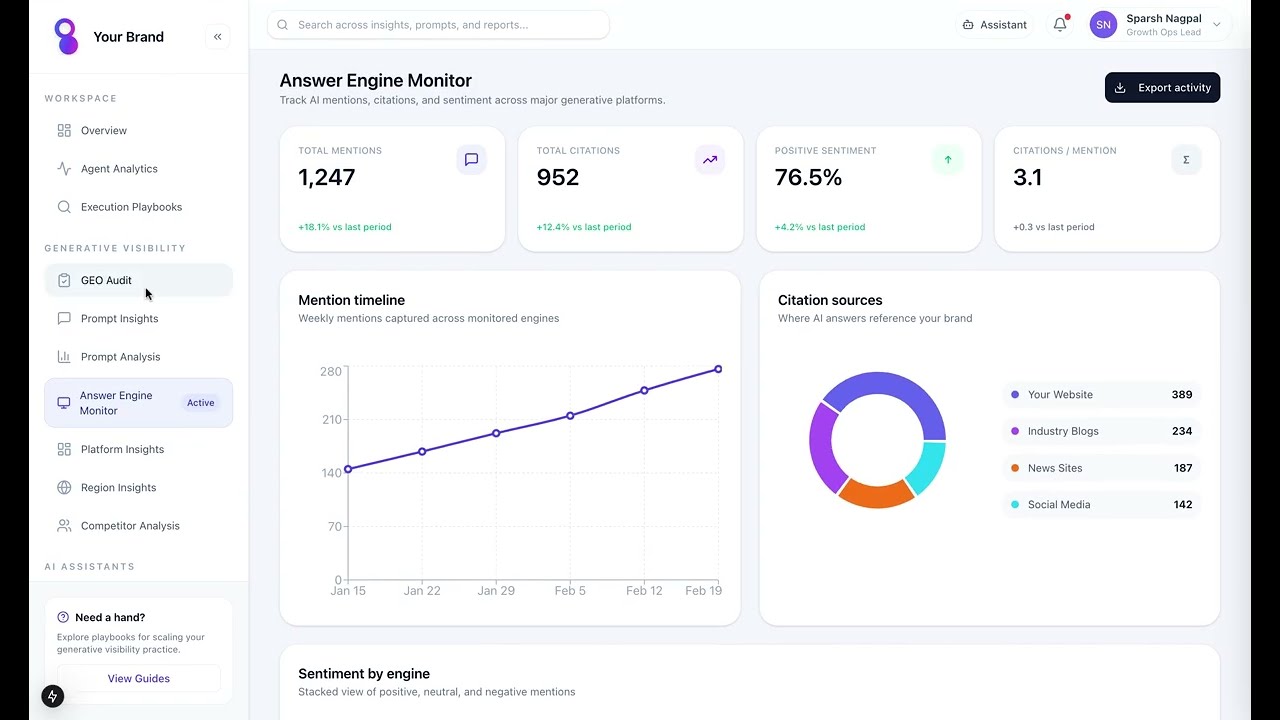The width and height of the screenshot is (1280, 720).
Task: Click the SN user avatar
Action: point(1103,25)
